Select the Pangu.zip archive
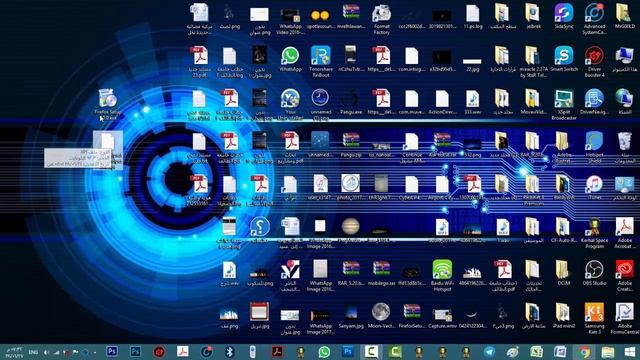 click(351, 145)
